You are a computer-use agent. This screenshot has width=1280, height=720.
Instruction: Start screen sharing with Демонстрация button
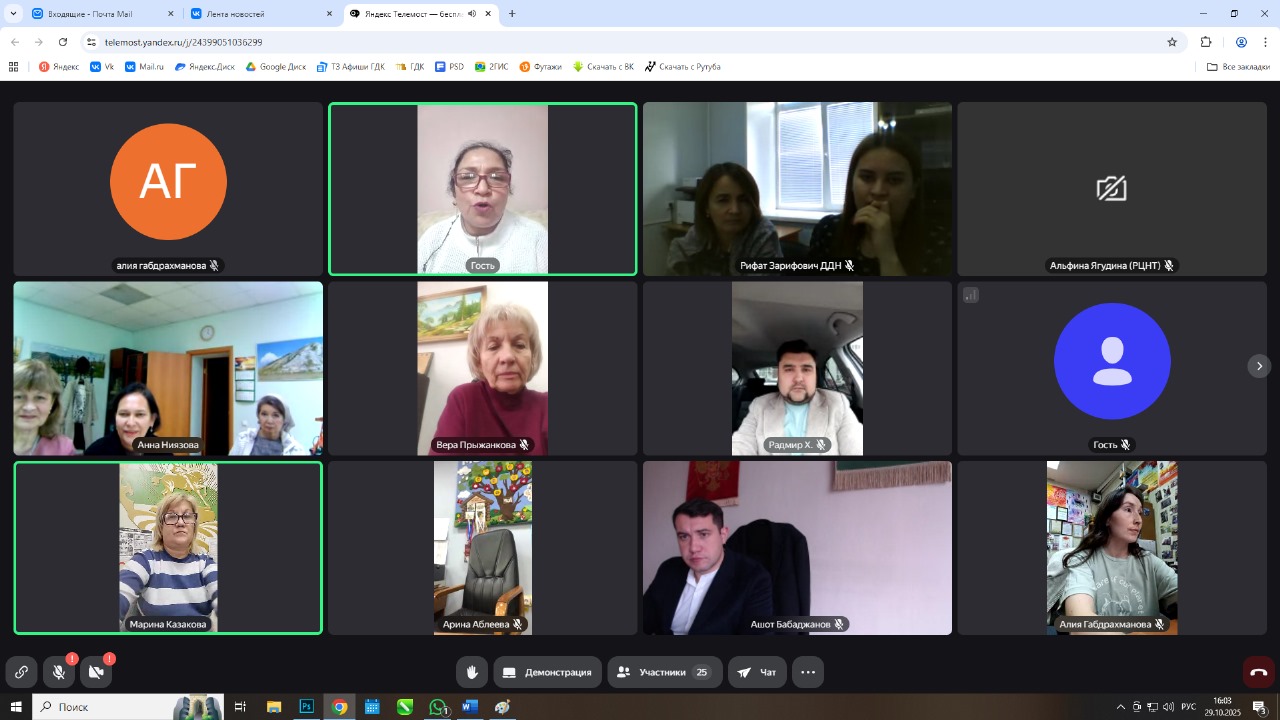point(547,672)
